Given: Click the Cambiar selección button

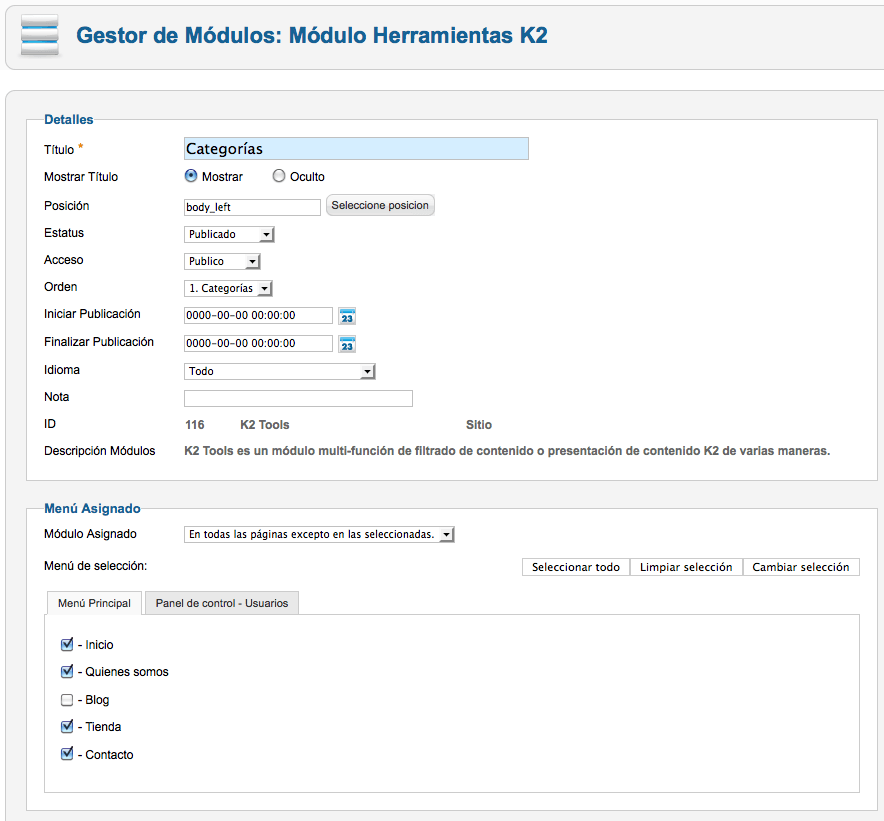Looking at the screenshot, I should tap(801, 567).
